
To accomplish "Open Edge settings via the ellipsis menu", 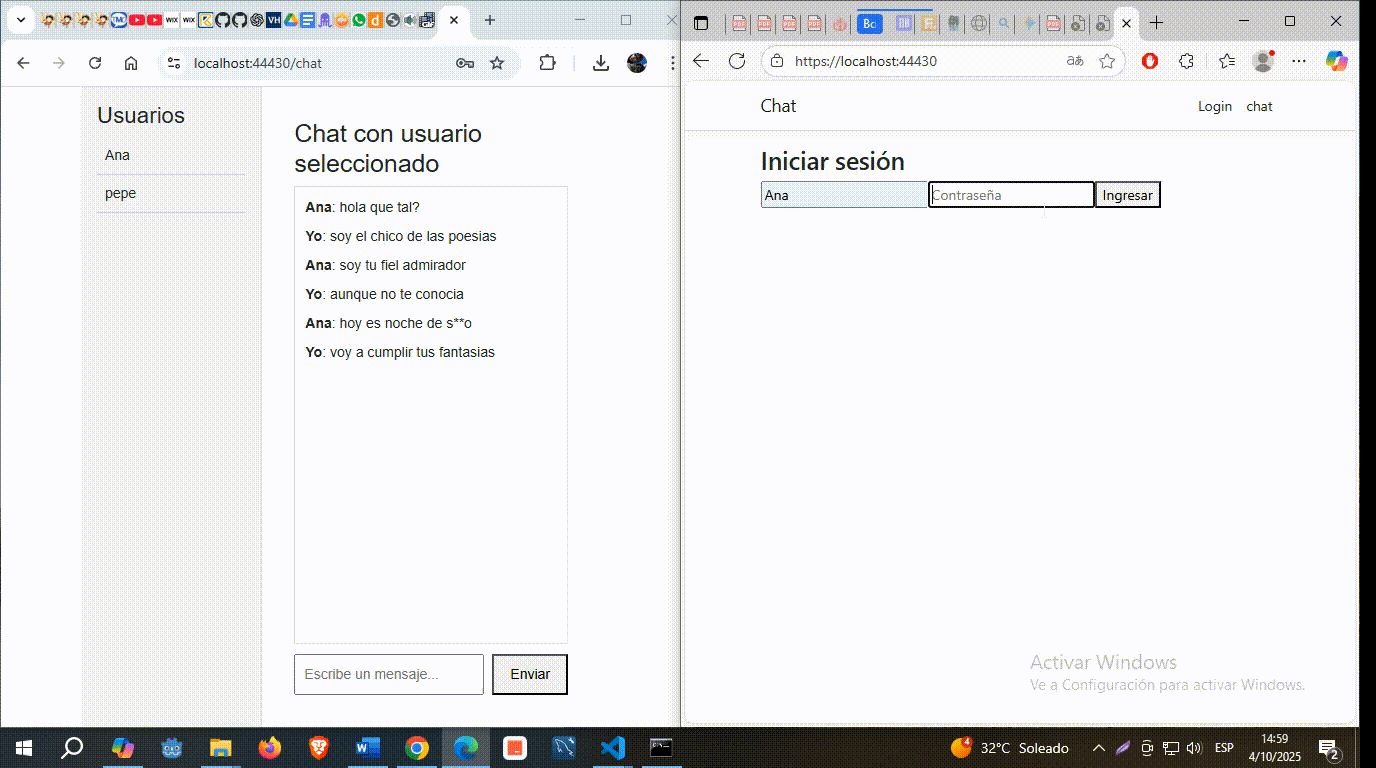I will [1298, 61].
